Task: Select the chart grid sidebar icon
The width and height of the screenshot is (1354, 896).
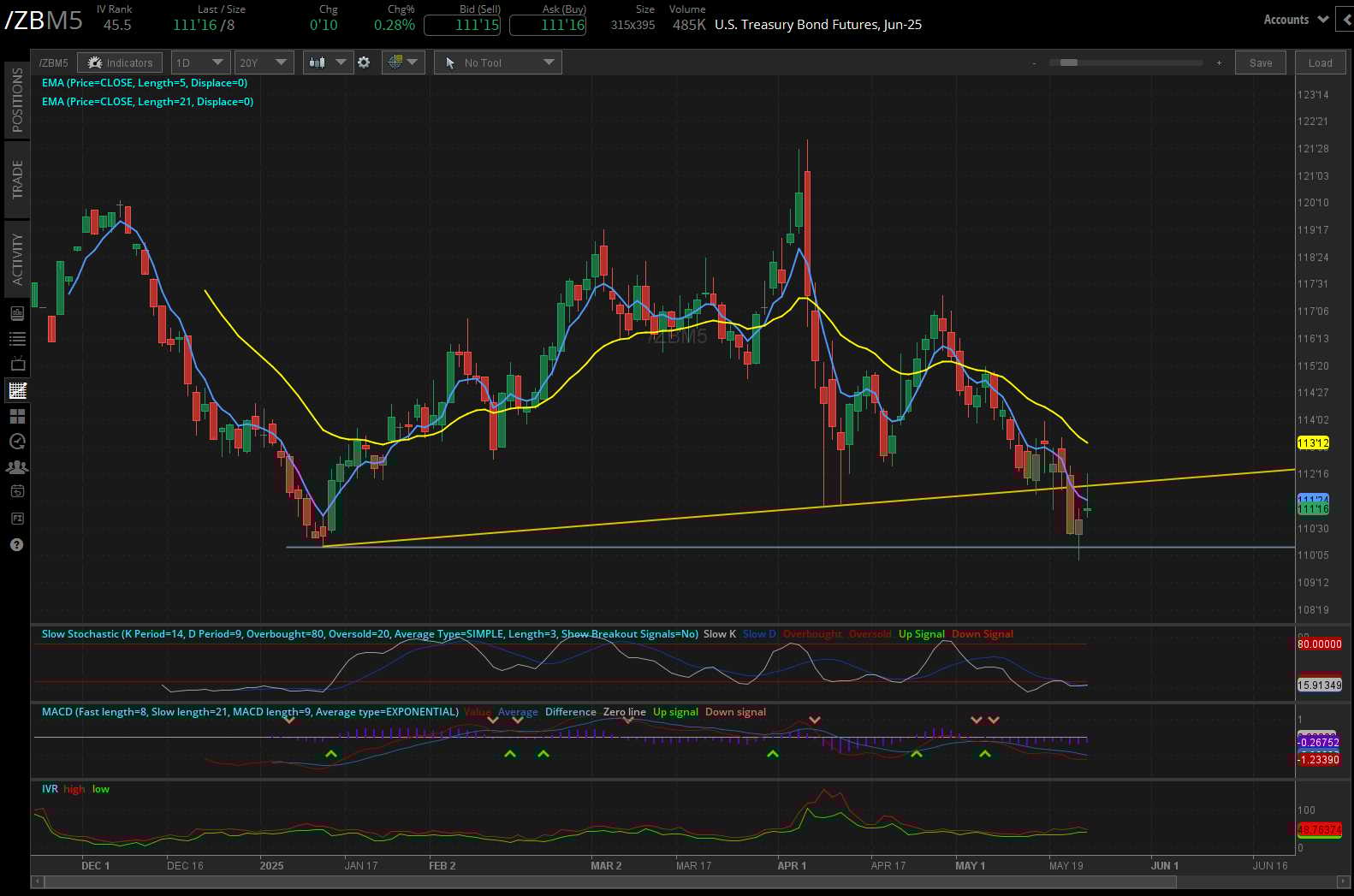Action: (17, 390)
